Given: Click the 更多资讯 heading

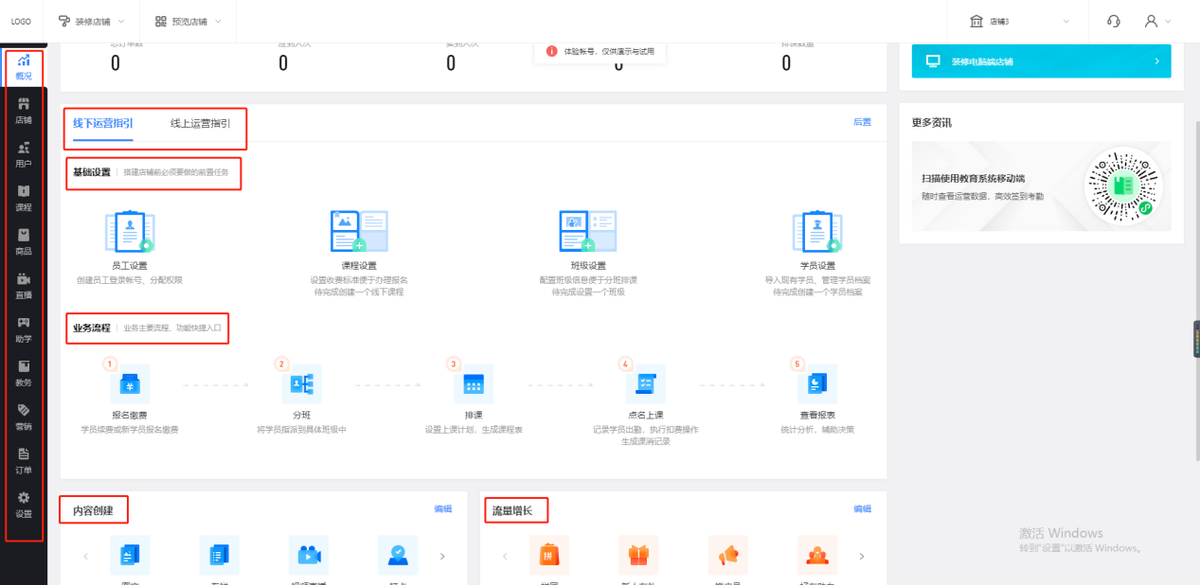Looking at the screenshot, I should pos(932,123).
